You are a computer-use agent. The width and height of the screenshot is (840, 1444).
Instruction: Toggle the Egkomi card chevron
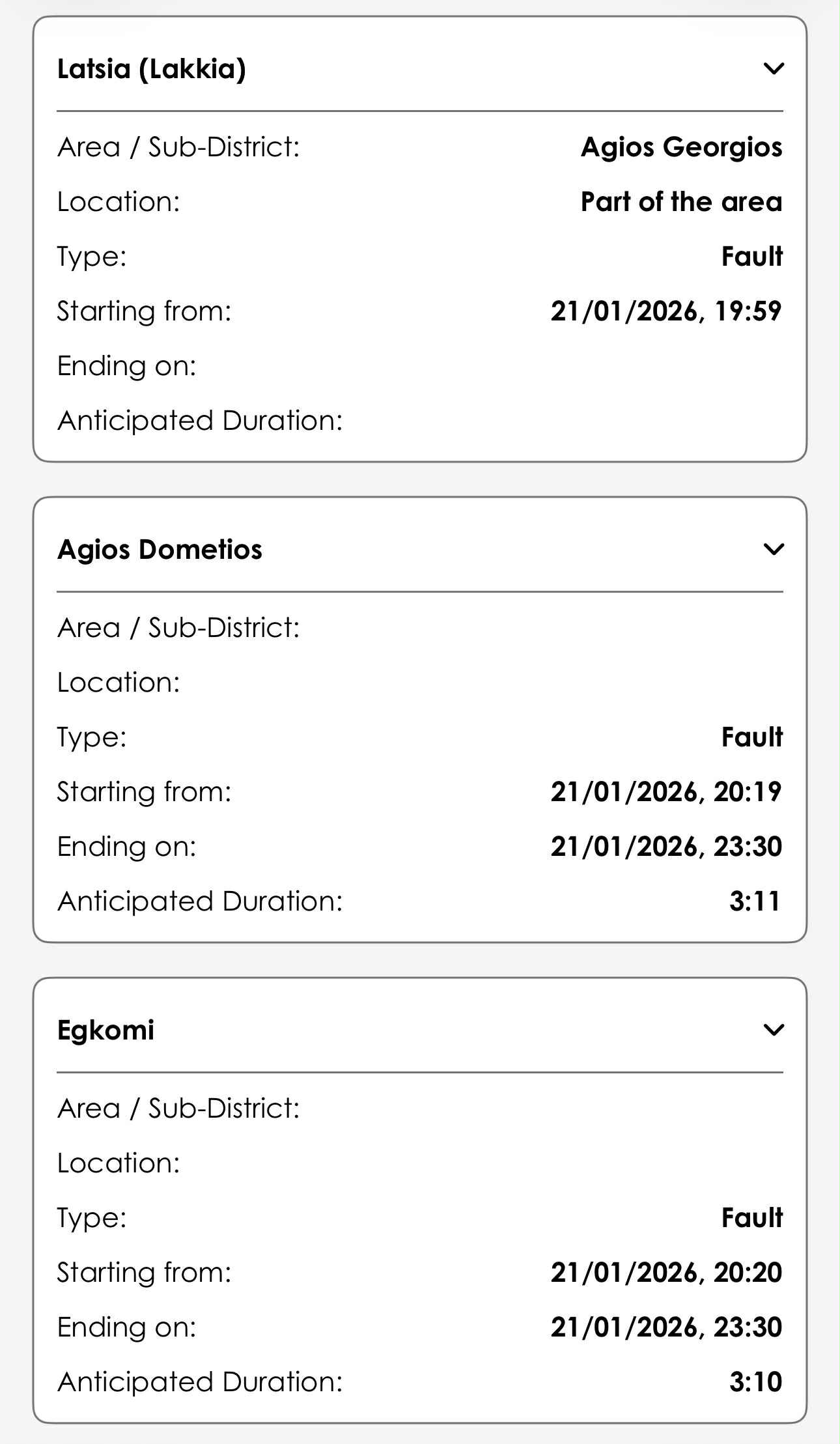click(773, 1030)
